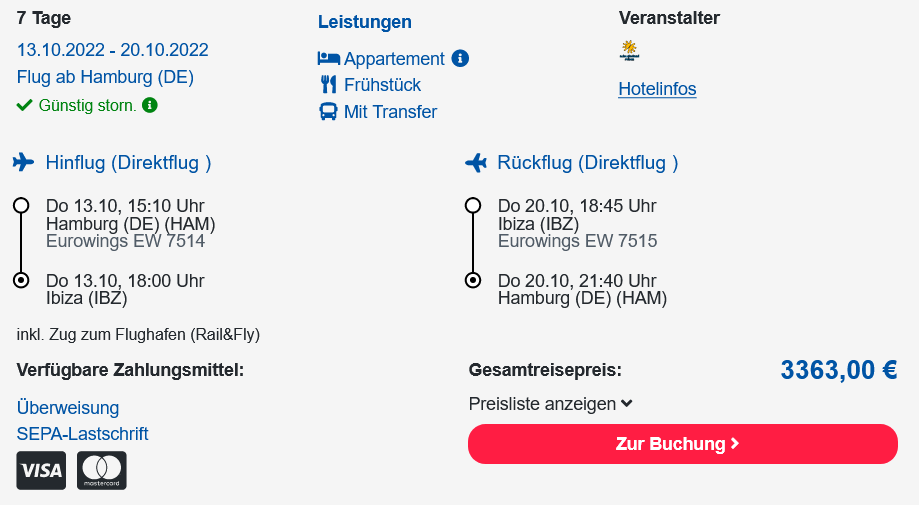This screenshot has height=508, width=919.
Task: Click the bus icon for Mit Transfer
Action: (328, 112)
